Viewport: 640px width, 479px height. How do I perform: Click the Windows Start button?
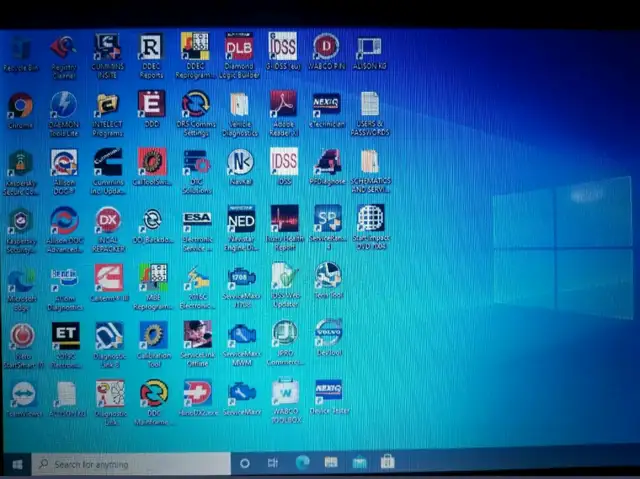17,464
